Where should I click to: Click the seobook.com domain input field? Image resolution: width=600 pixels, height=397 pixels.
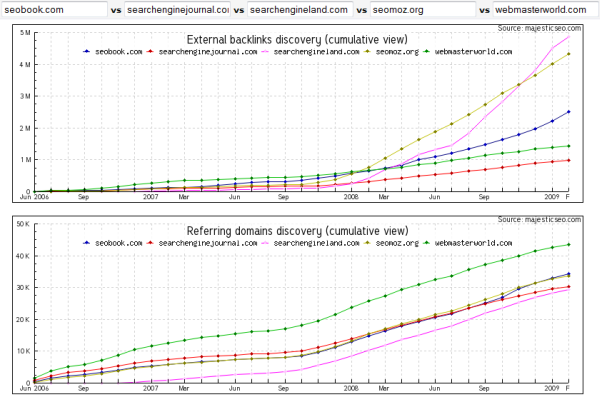(54, 10)
